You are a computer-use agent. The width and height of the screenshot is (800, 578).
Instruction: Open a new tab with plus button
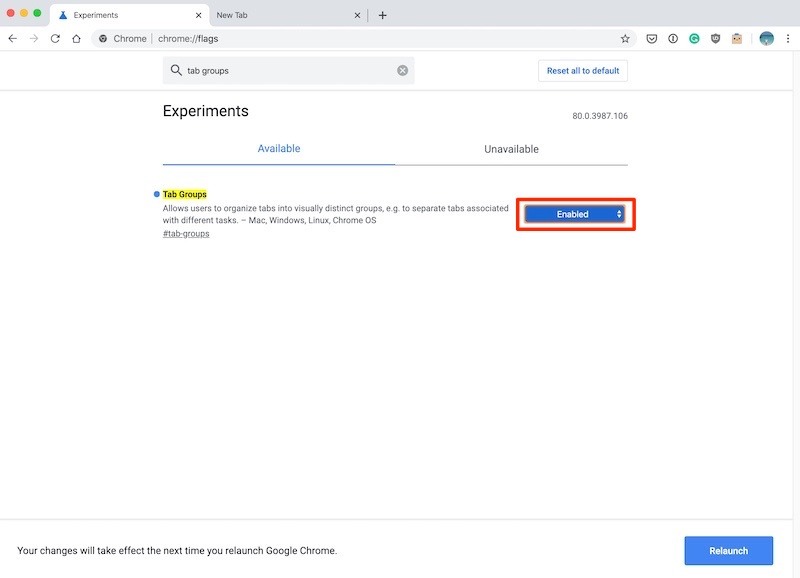click(383, 15)
